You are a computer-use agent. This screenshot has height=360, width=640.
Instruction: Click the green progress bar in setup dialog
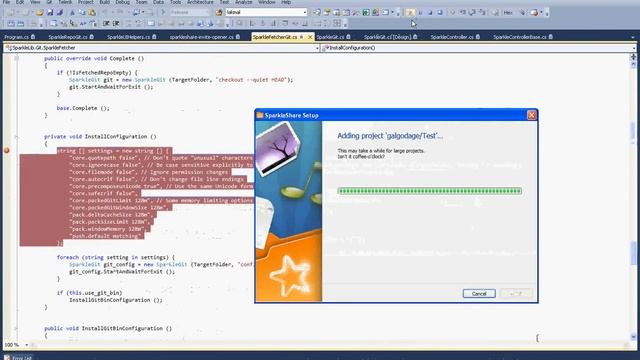point(429,191)
